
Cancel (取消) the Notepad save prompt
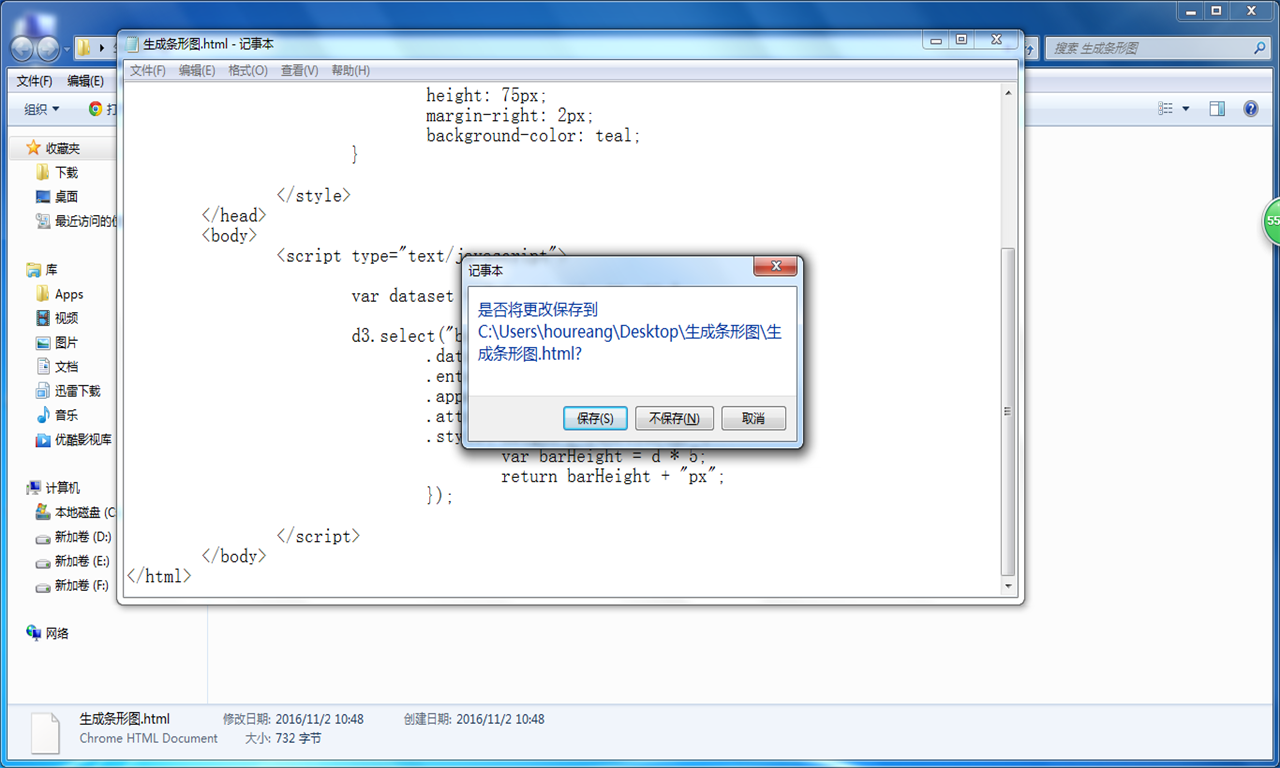(x=753, y=418)
